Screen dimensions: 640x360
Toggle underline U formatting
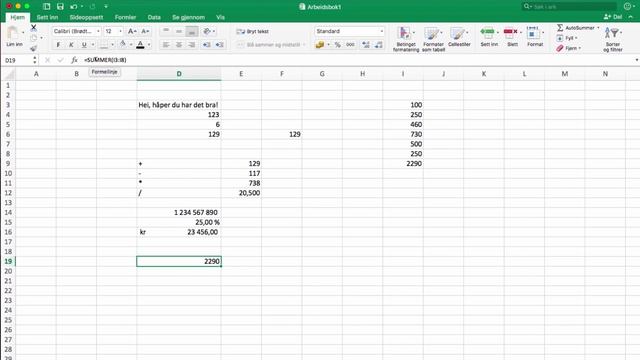84,45
